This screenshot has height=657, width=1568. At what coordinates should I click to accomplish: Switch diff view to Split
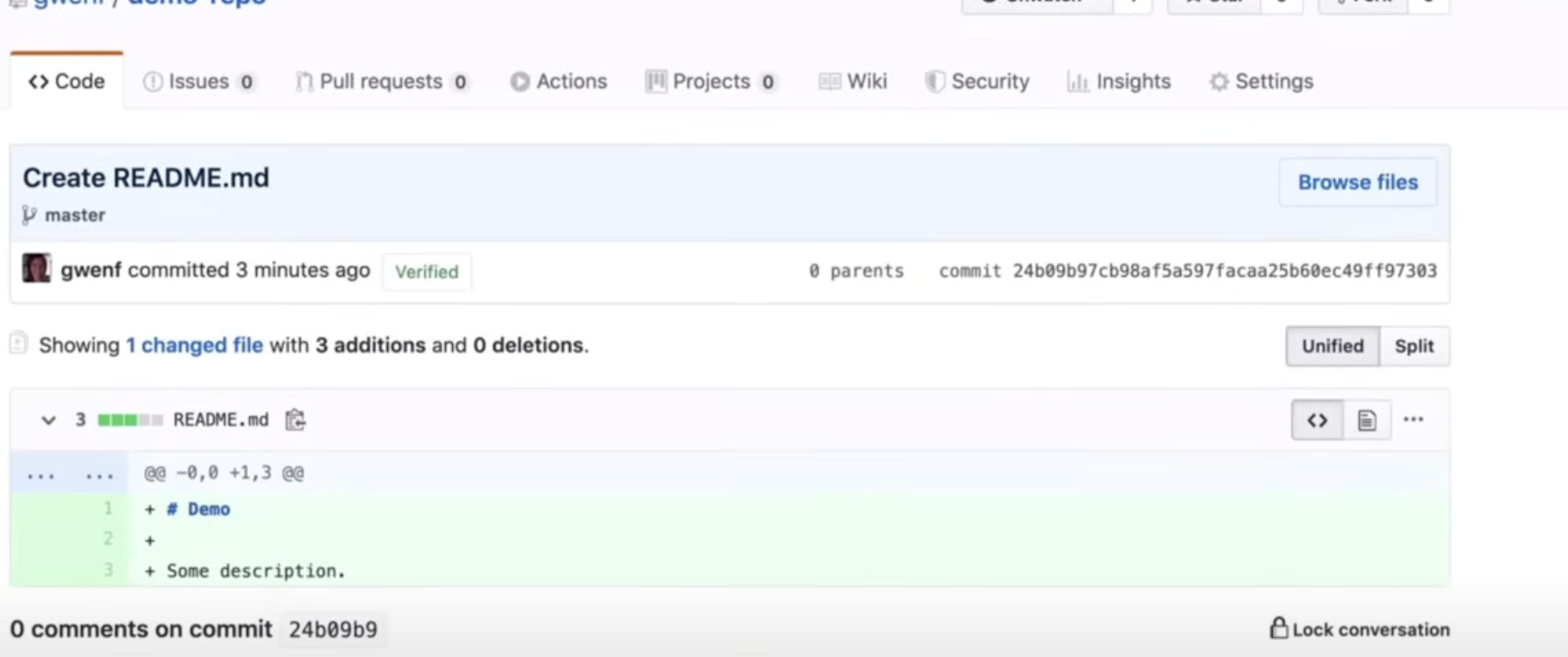1414,346
